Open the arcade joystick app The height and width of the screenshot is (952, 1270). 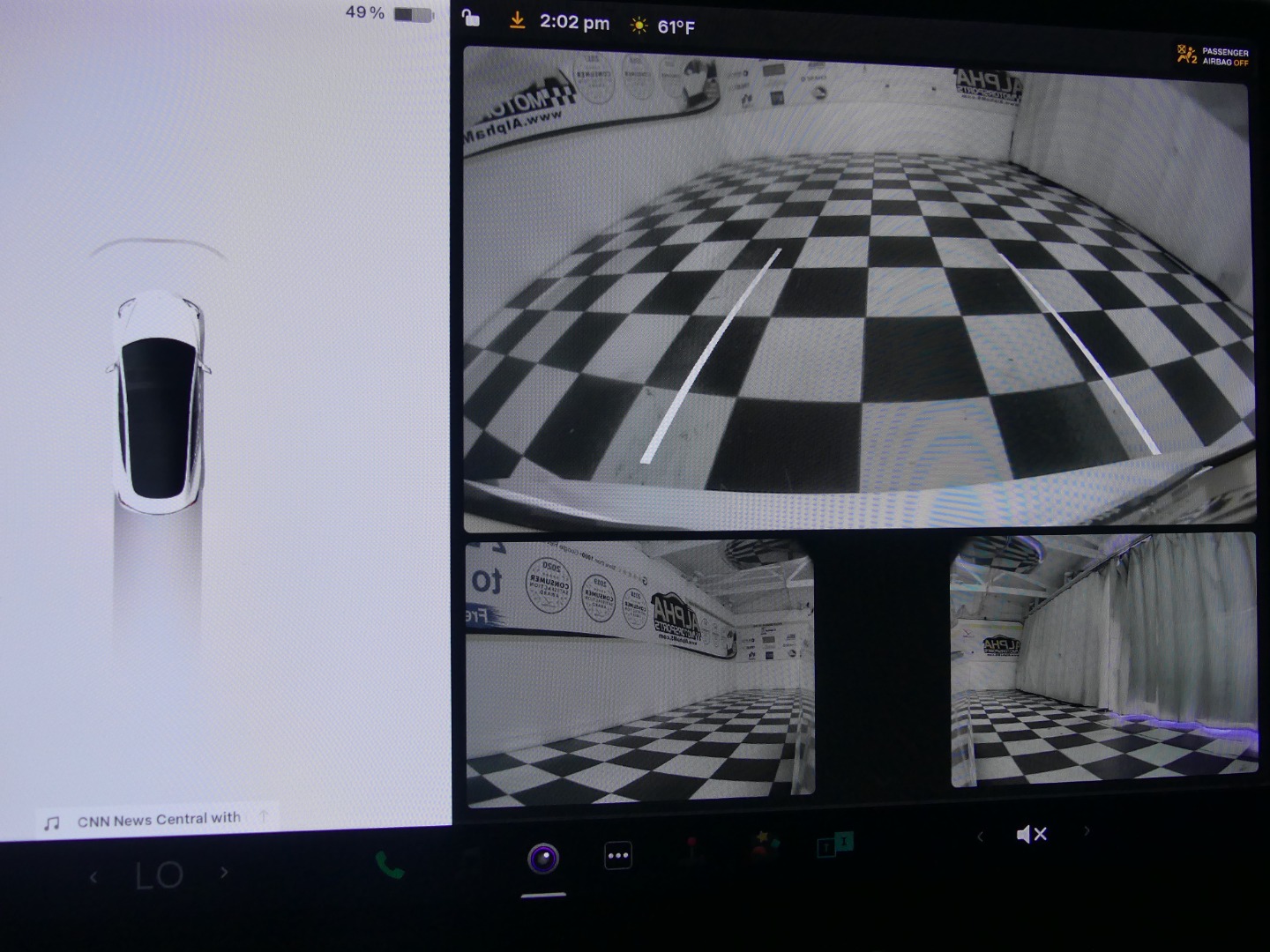click(x=693, y=852)
